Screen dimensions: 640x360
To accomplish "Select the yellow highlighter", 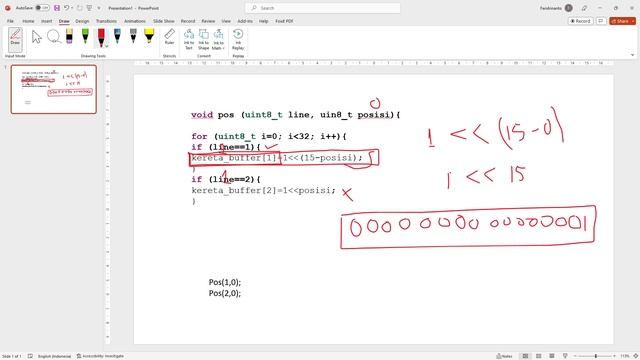I will (x=149, y=36).
